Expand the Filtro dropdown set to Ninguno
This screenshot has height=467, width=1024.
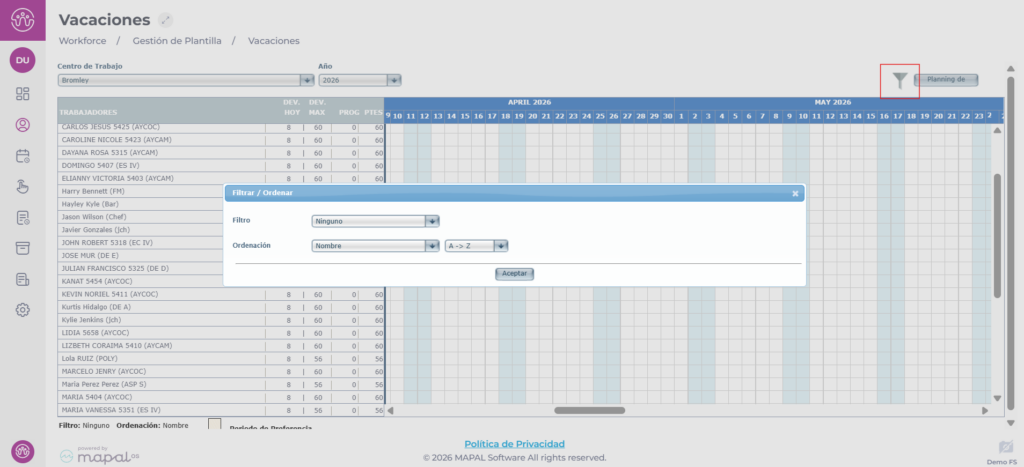pyautogui.click(x=432, y=222)
